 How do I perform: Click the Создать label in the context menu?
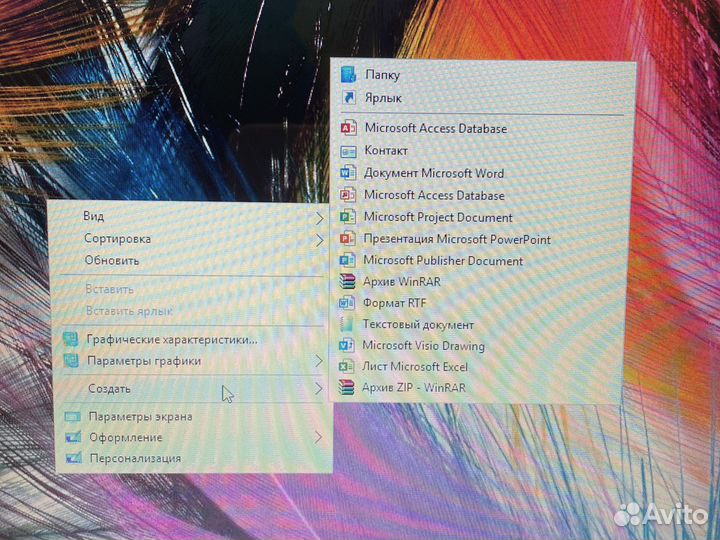pyautogui.click(x=109, y=388)
